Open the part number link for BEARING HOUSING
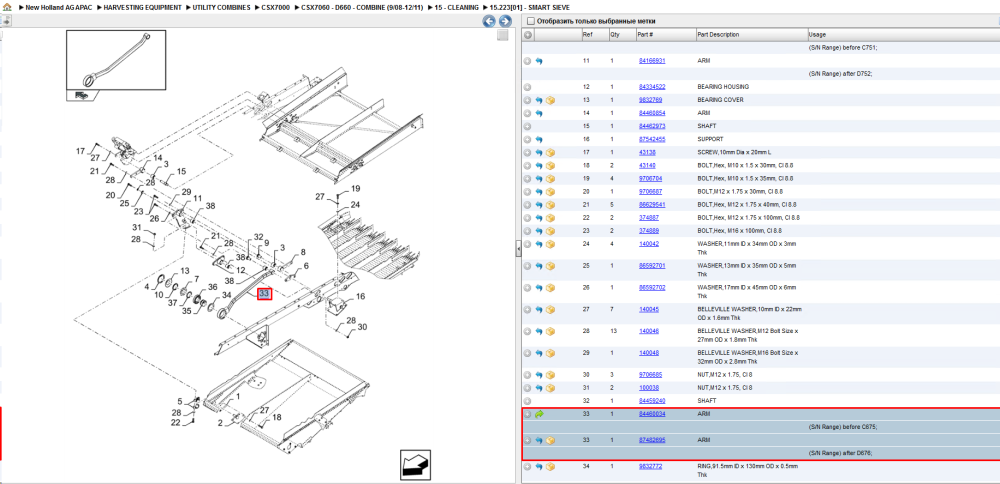The height and width of the screenshot is (484, 1000). 652,87
